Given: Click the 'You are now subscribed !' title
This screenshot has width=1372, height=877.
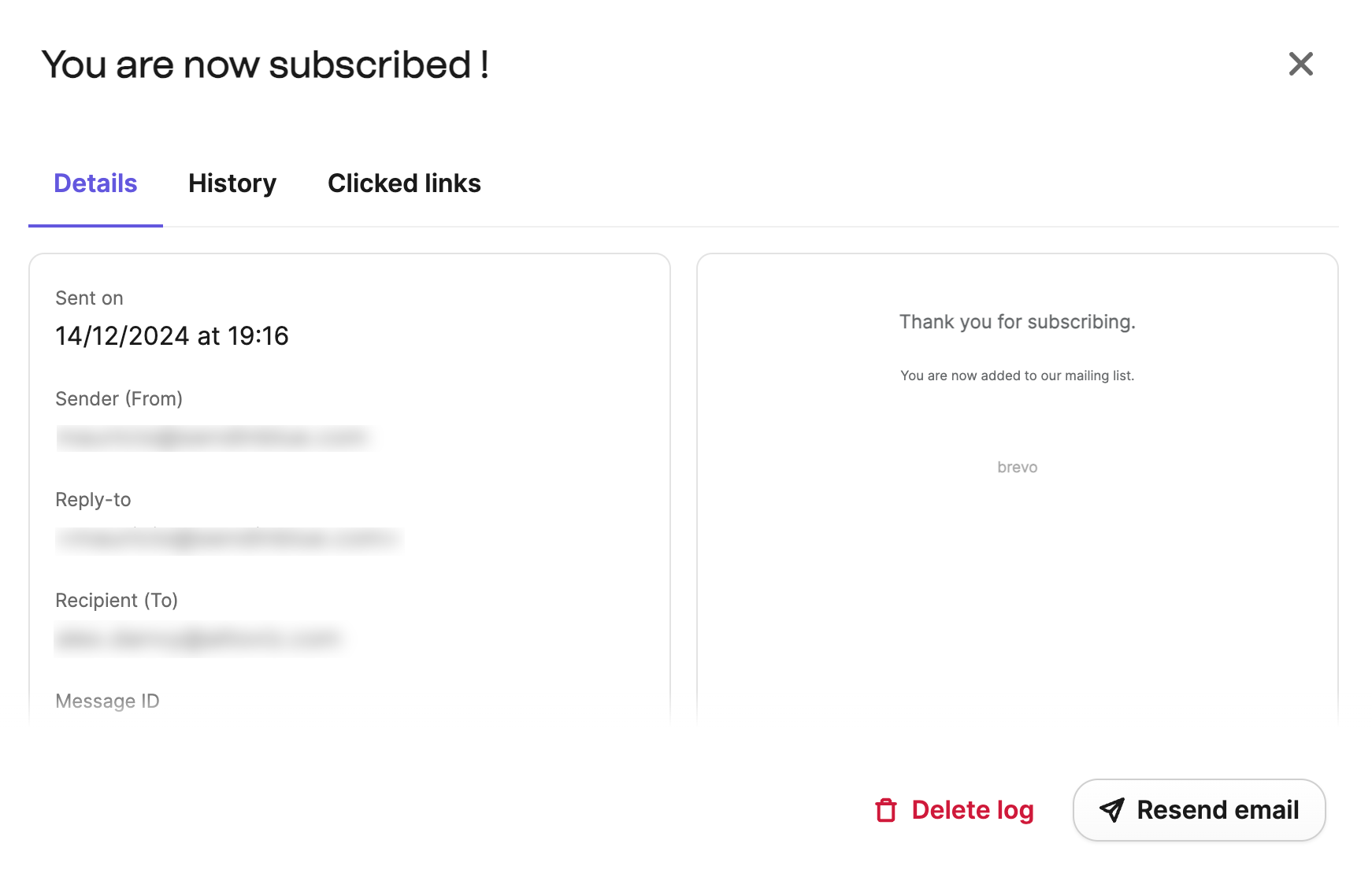Looking at the screenshot, I should click(265, 65).
